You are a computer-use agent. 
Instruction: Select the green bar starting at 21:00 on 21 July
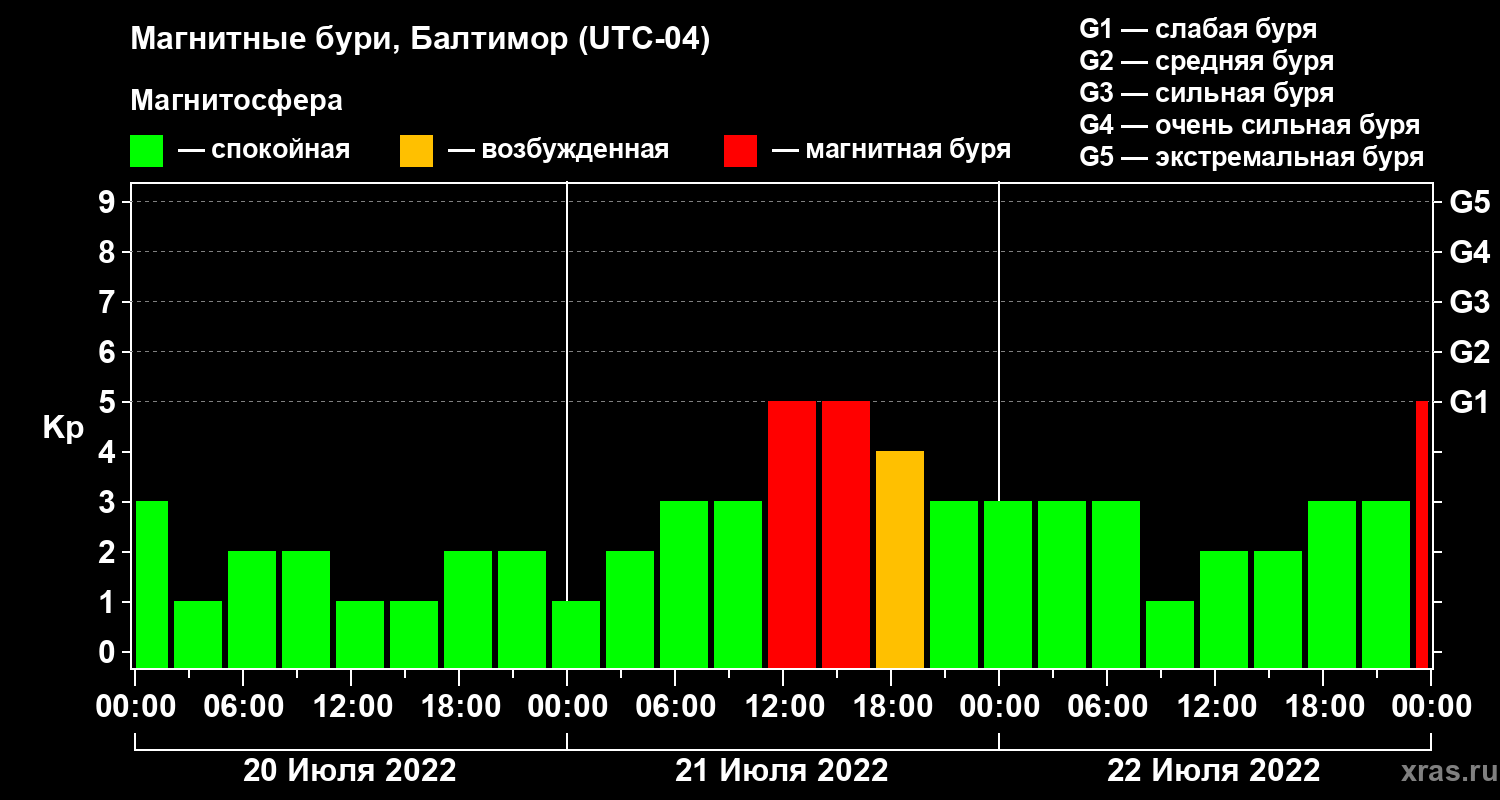click(x=954, y=585)
